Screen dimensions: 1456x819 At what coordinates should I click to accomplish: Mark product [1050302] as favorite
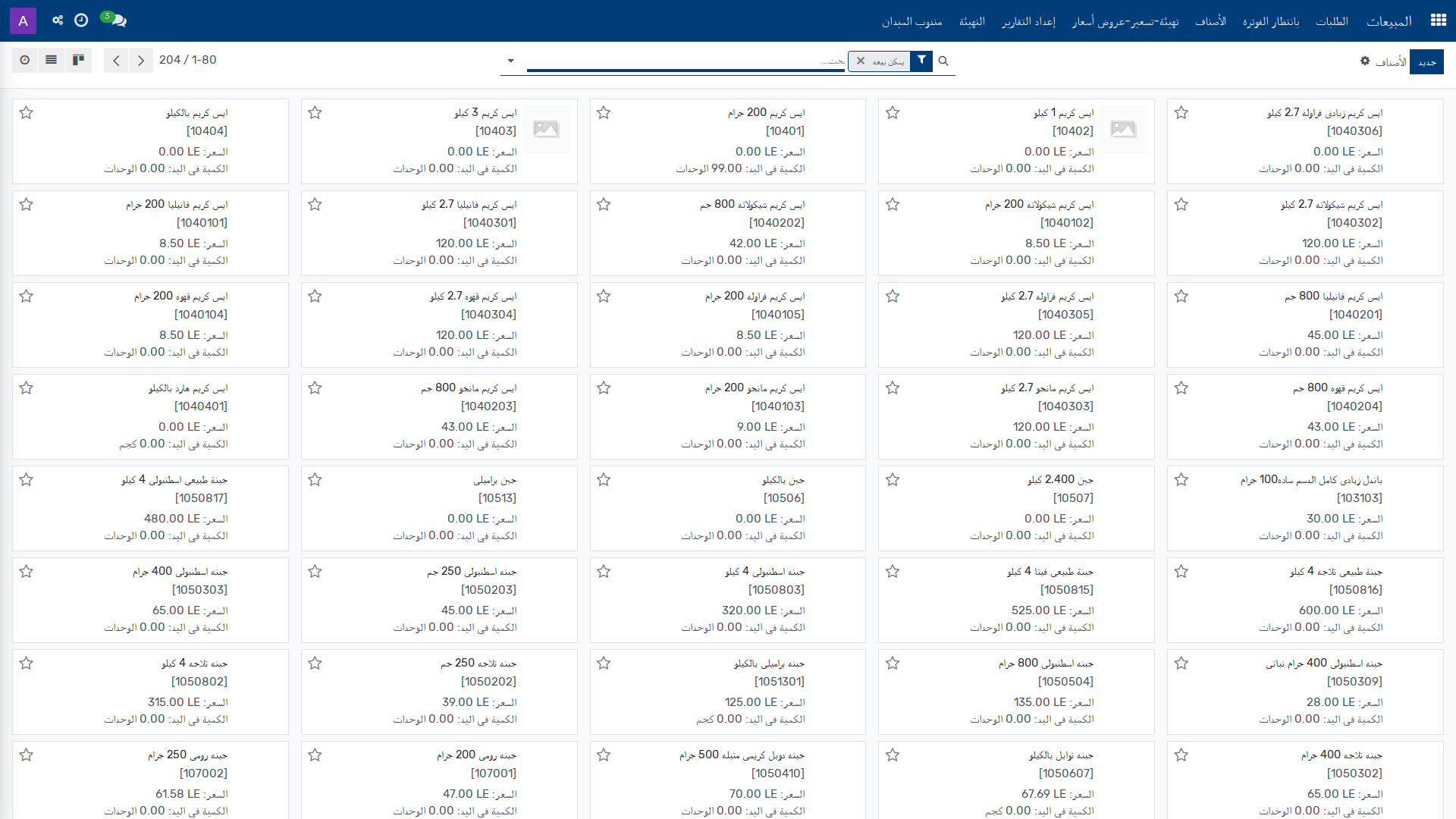(x=1181, y=755)
